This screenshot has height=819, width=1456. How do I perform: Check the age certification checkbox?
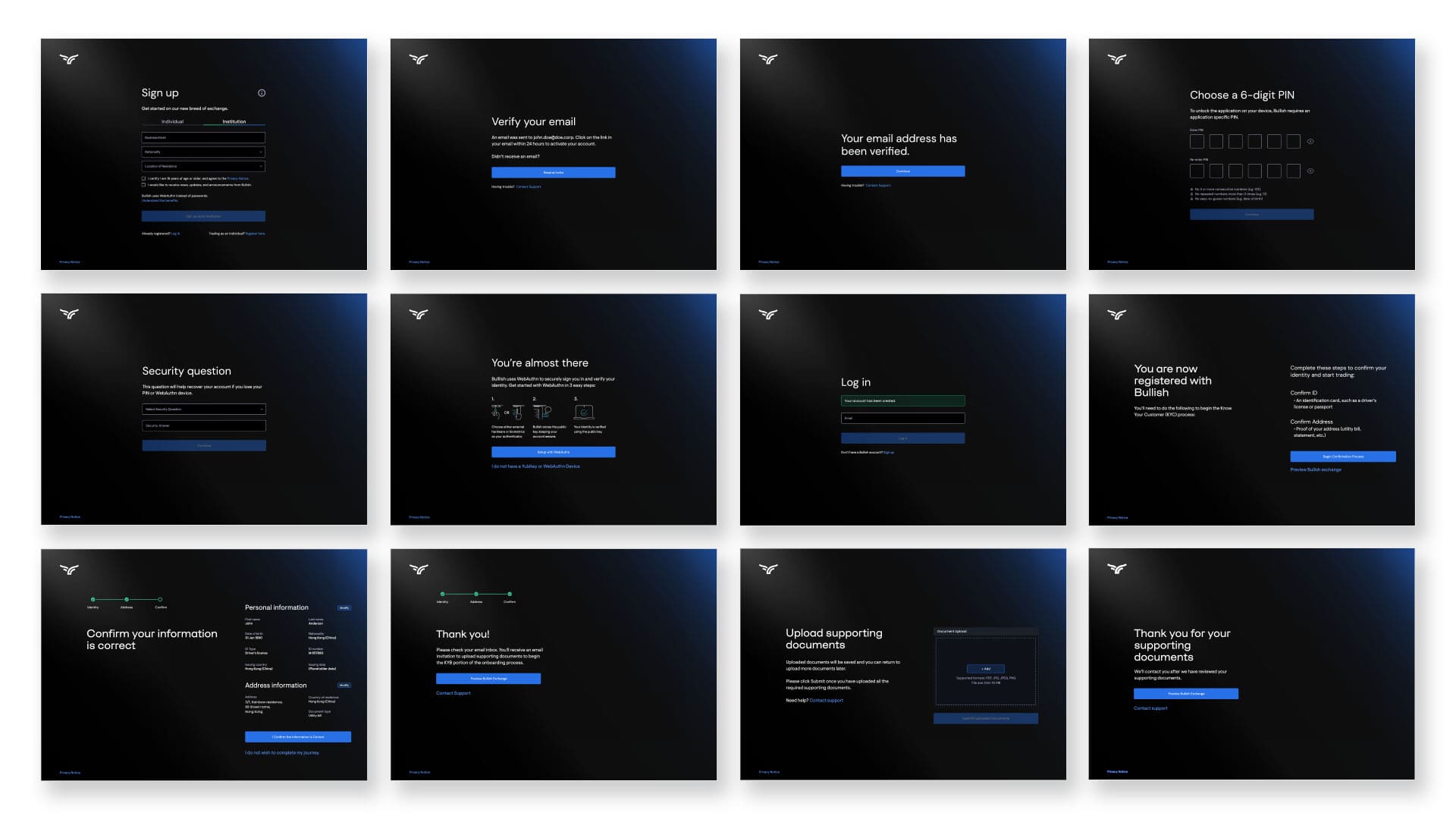144,179
